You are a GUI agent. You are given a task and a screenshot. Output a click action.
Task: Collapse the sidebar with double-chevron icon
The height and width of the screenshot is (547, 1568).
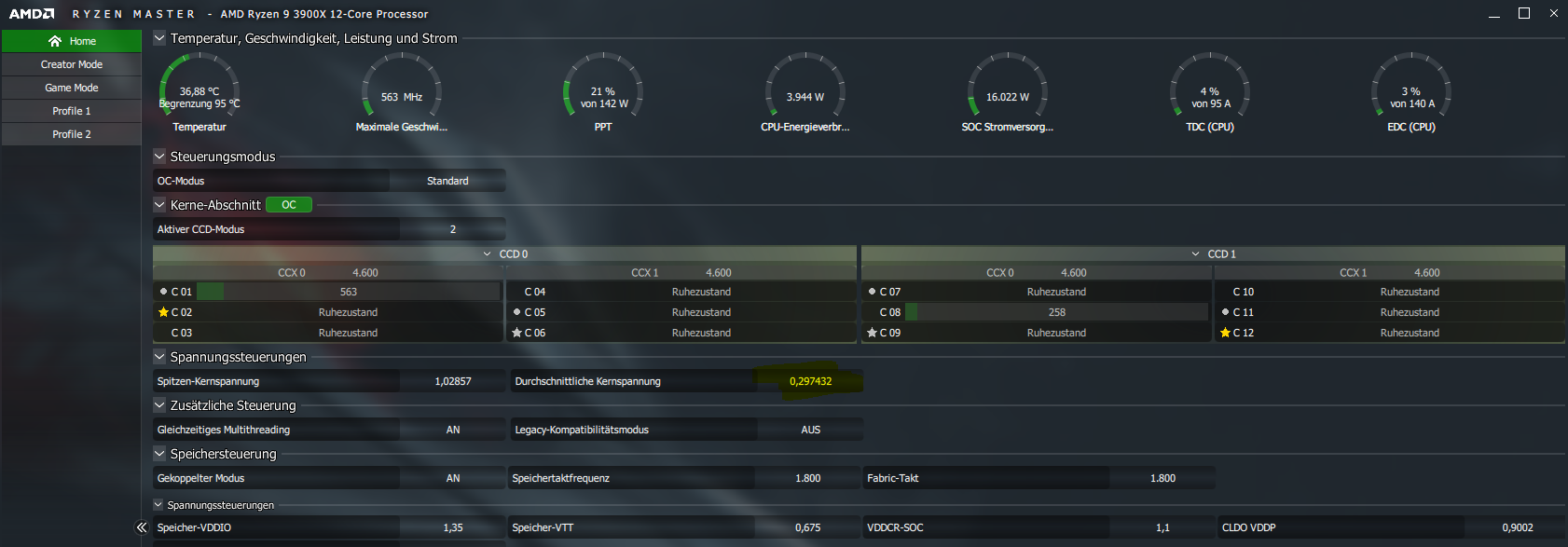pyautogui.click(x=142, y=527)
